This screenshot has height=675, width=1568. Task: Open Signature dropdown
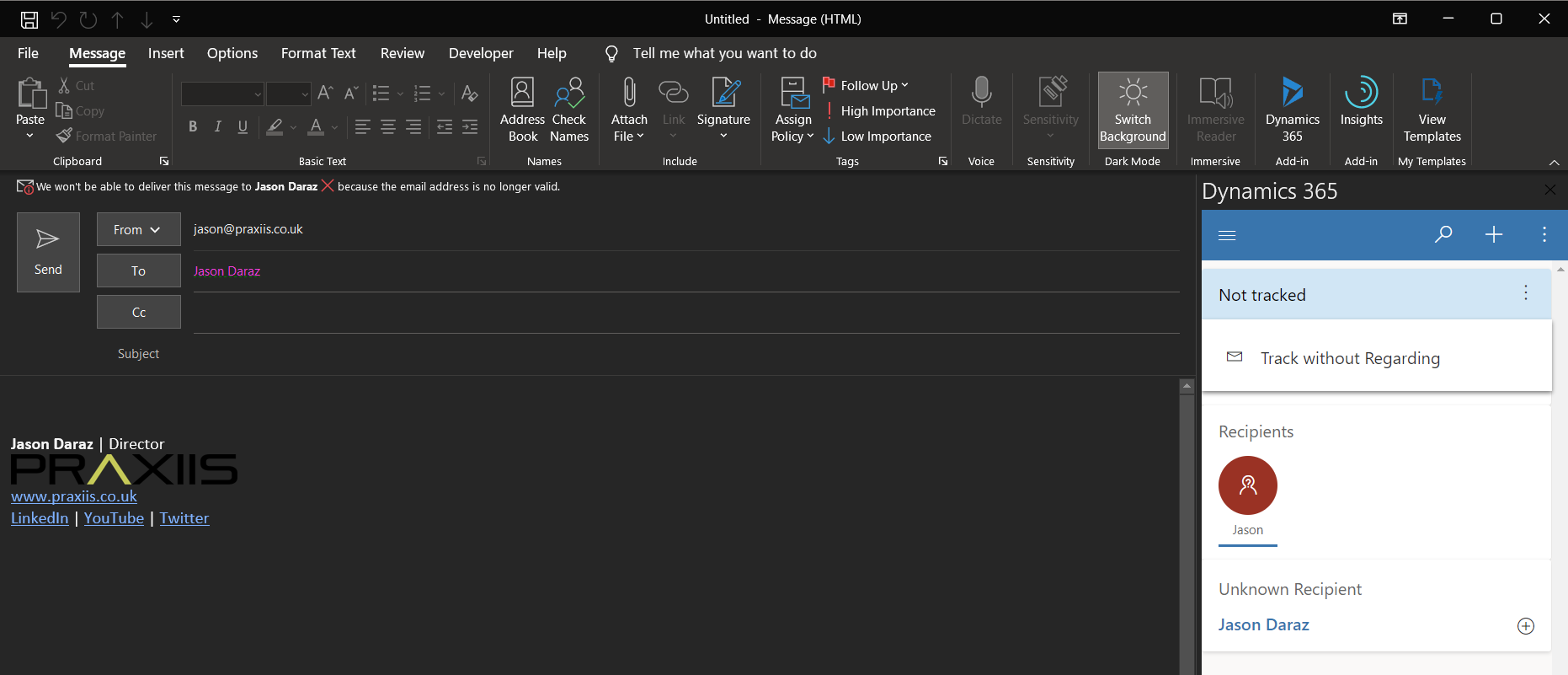click(723, 110)
